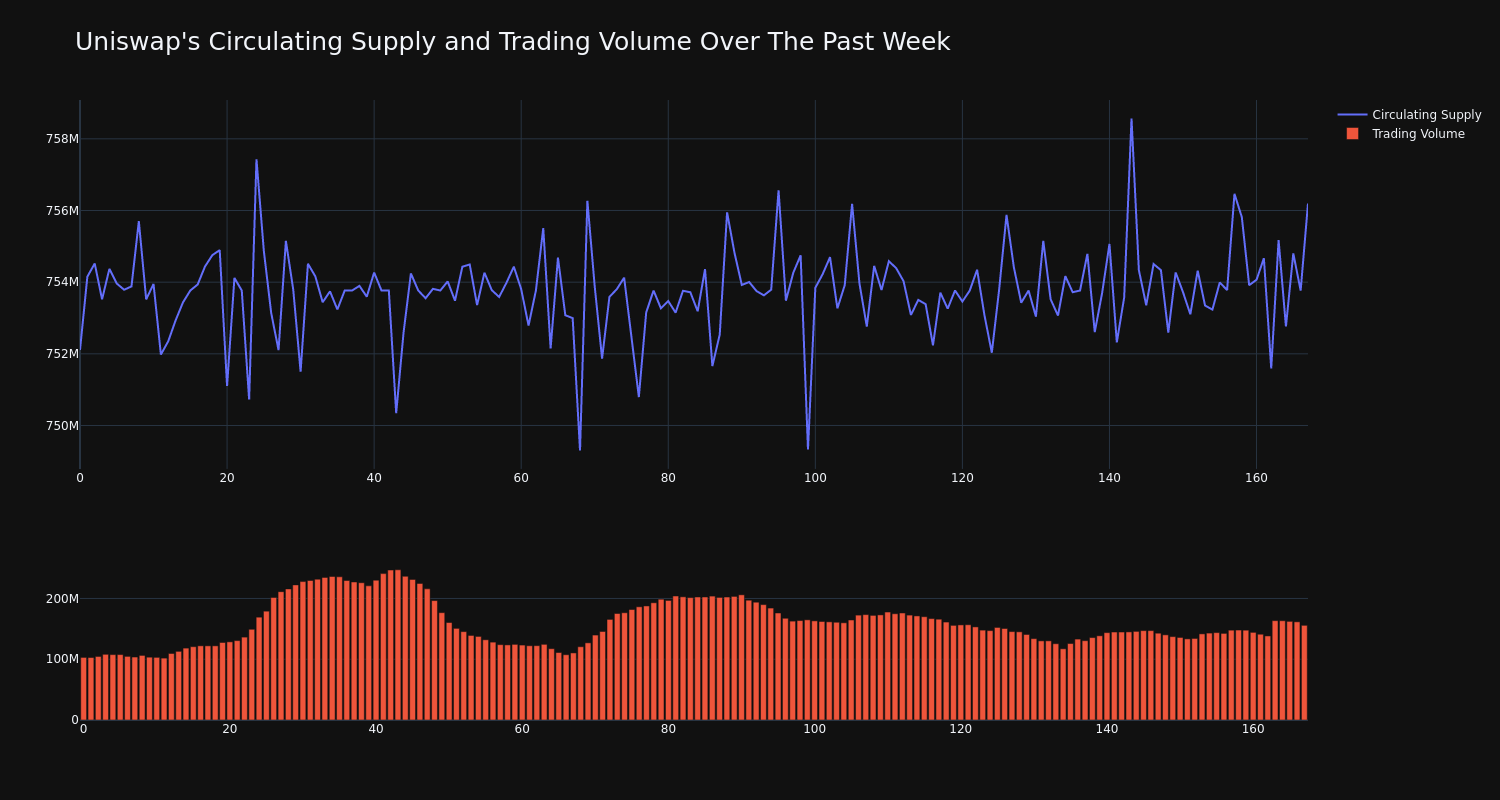The width and height of the screenshot is (1500, 800).
Task: Click the 60 tick label under the volume bars
Action: (x=522, y=729)
